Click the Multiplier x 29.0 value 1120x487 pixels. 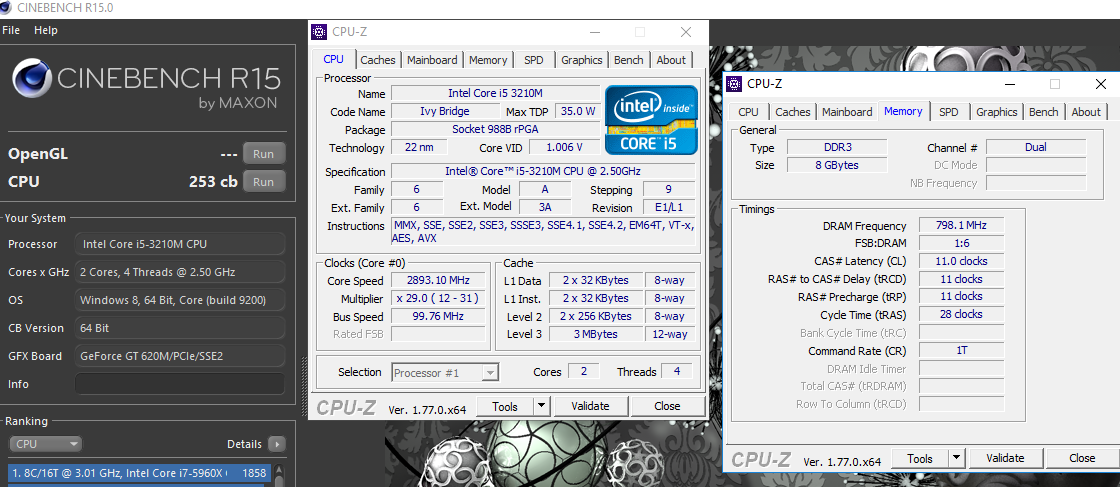pyautogui.click(x=440, y=298)
